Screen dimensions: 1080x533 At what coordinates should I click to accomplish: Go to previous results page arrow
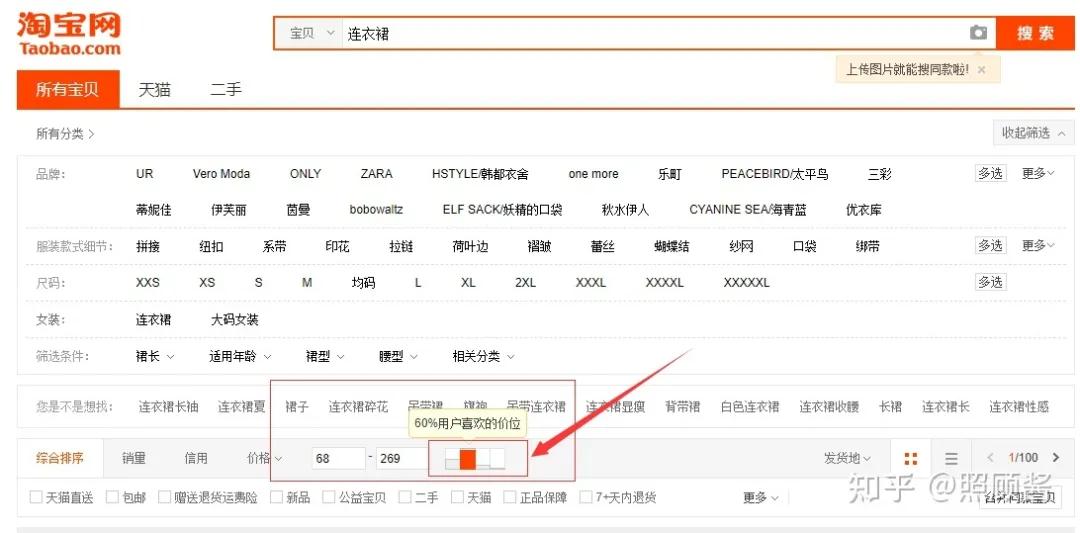tap(990, 458)
